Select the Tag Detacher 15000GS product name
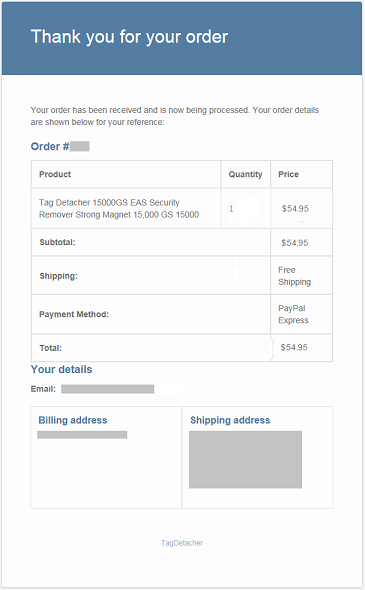 click(119, 208)
